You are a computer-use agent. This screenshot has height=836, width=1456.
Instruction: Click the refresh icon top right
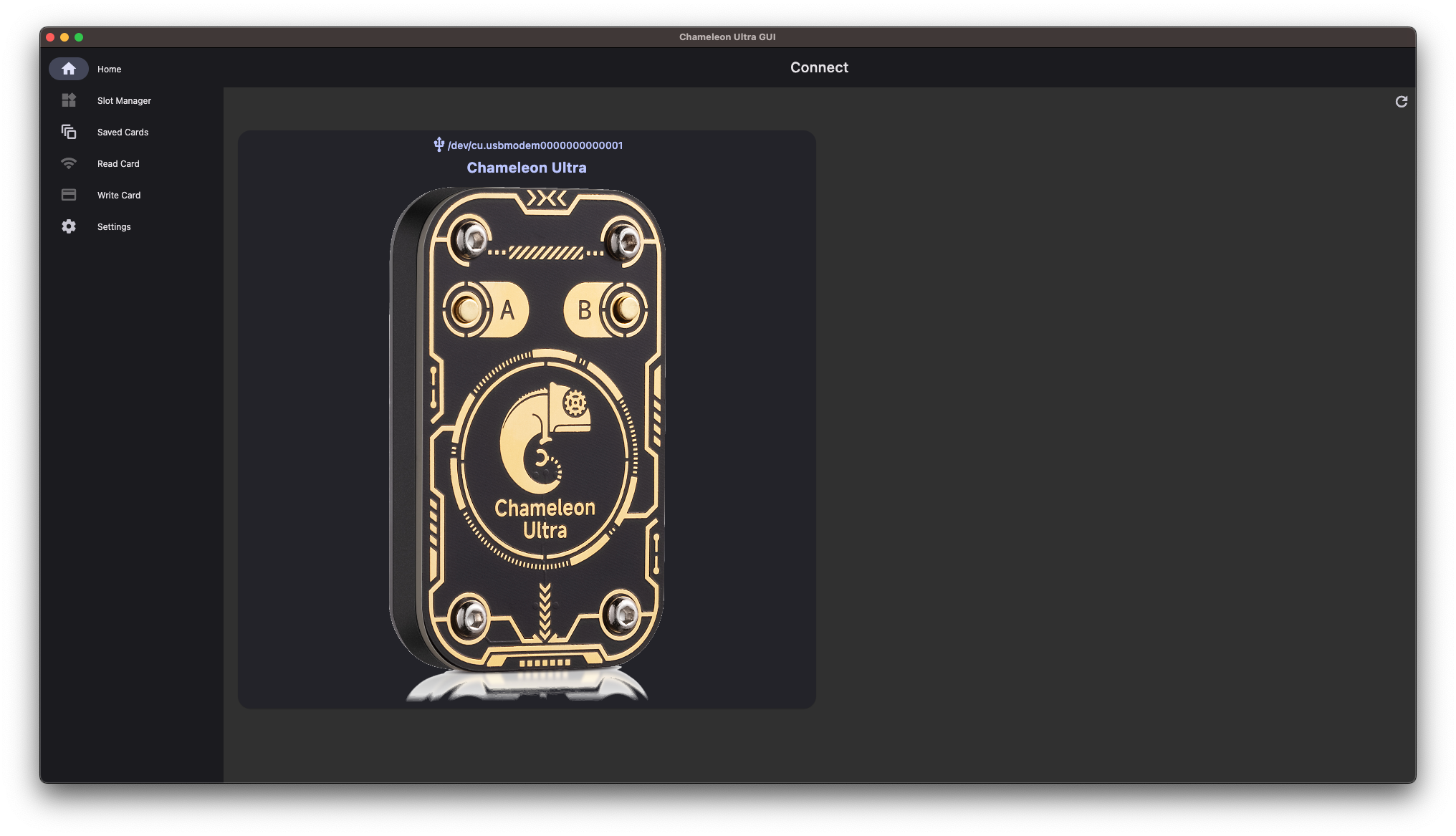[1401, 101]
